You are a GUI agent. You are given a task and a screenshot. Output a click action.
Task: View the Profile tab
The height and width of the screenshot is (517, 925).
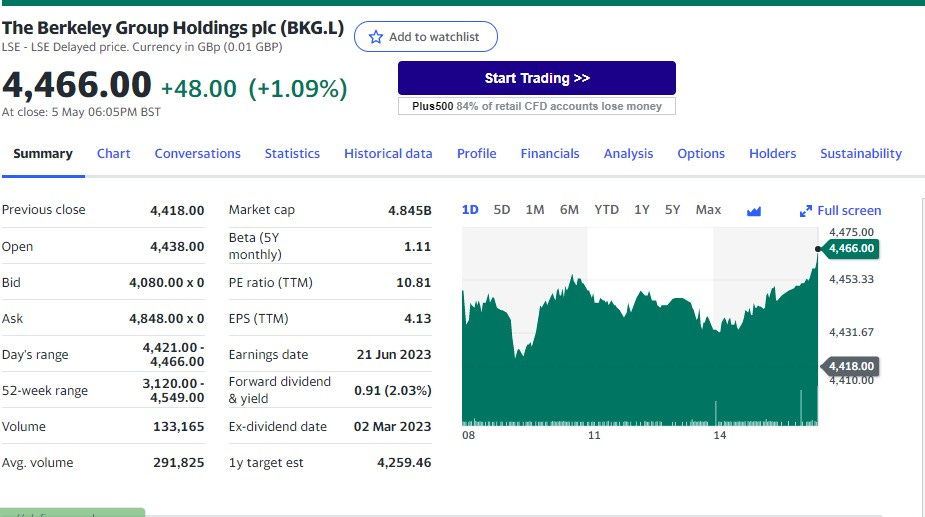click(x=477, y=153)
